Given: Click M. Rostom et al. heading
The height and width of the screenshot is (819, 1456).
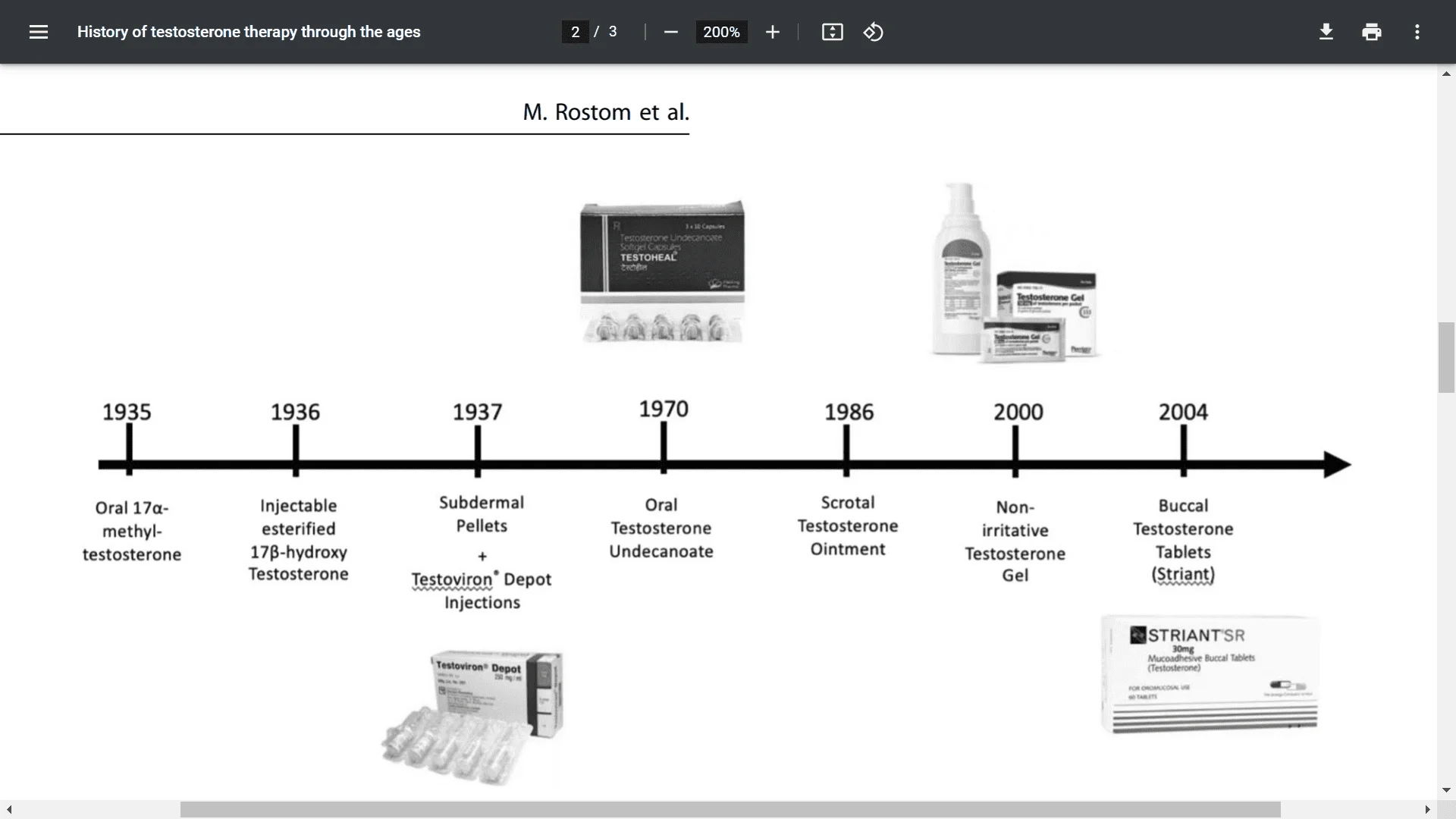Looking at the screenshot, I should 605,111.
